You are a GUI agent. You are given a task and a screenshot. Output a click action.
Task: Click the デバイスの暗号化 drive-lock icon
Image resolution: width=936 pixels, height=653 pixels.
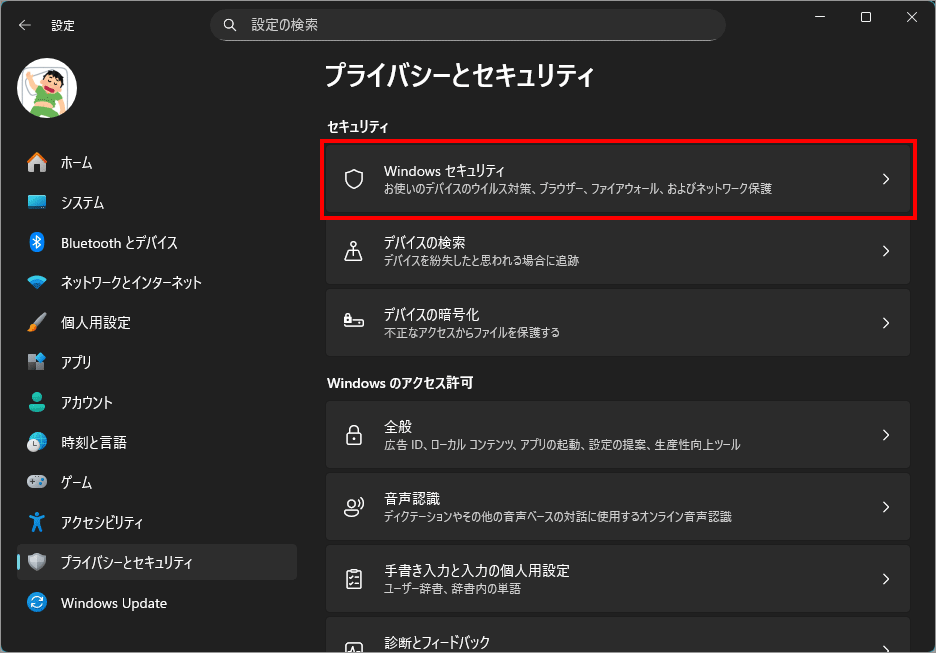[353, 323]
